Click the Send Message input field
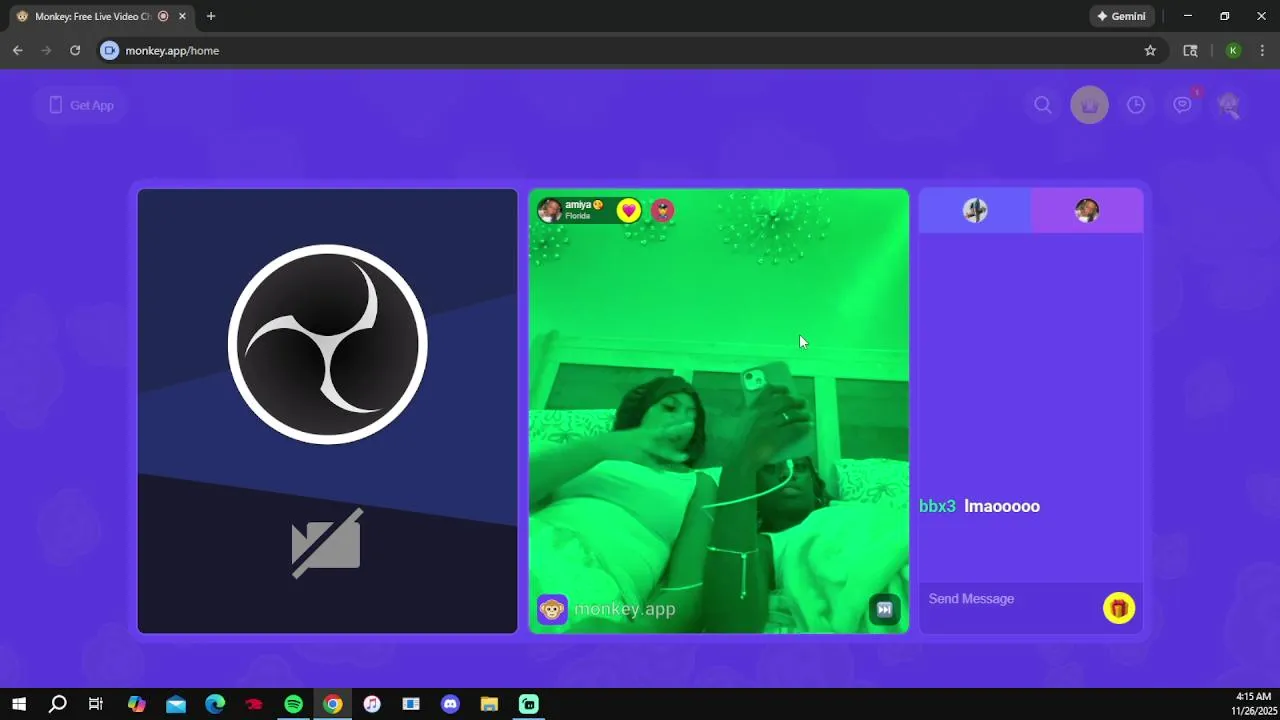Viewport: 1280px width, 720px height. 1010,599
